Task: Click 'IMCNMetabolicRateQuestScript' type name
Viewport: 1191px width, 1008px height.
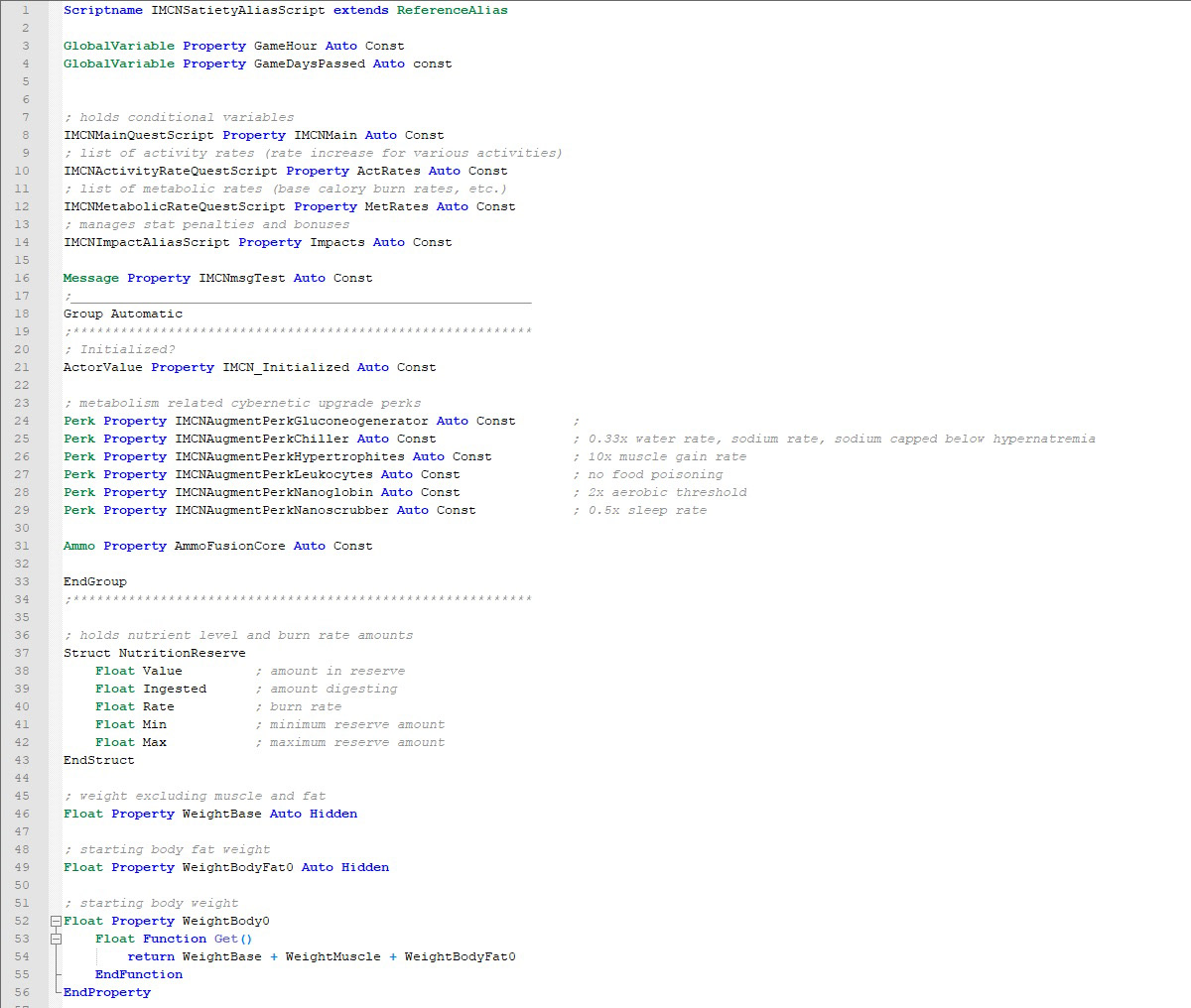Action: [175, 206]
